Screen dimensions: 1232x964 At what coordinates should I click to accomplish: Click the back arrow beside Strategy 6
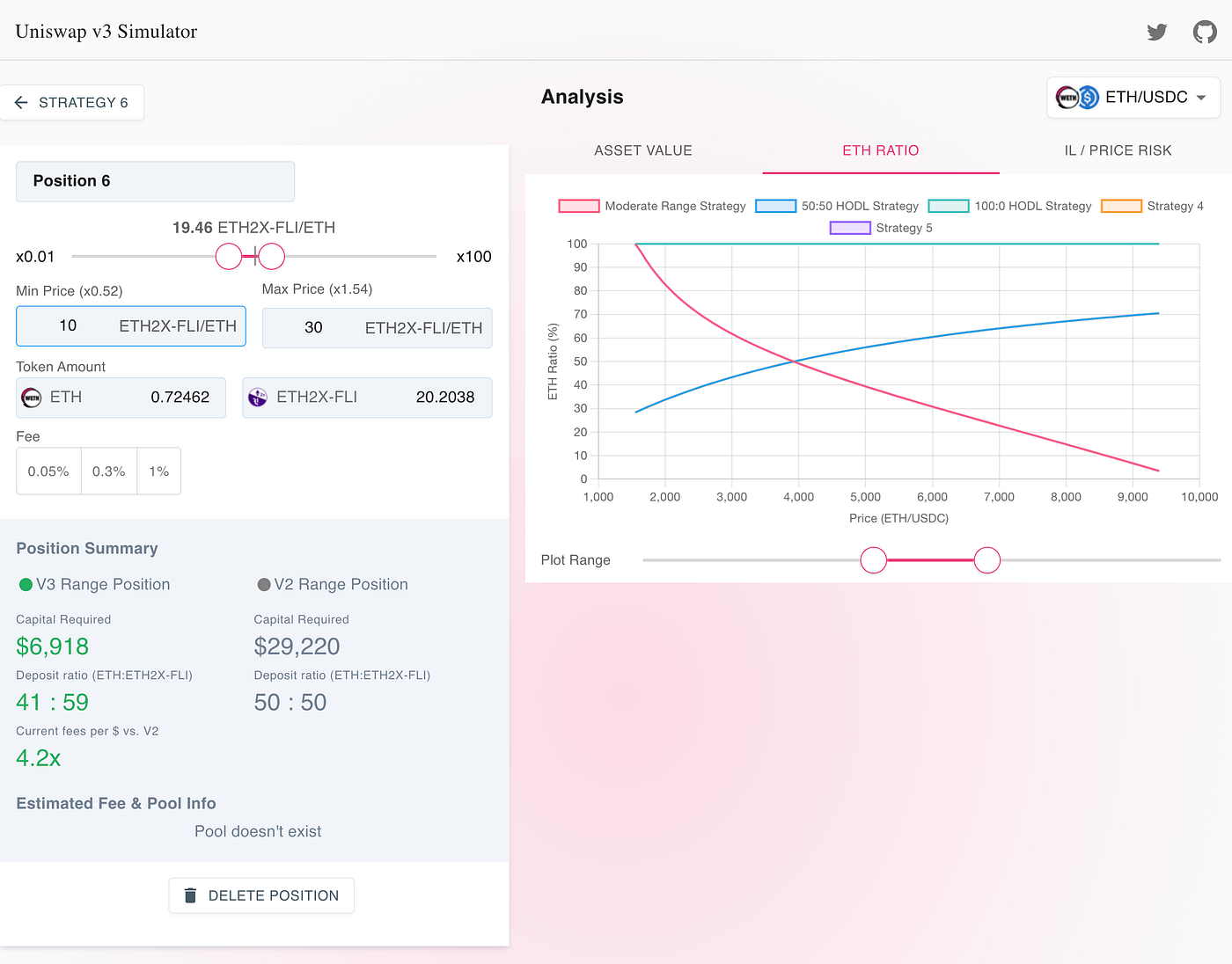[x=21, y=103]
